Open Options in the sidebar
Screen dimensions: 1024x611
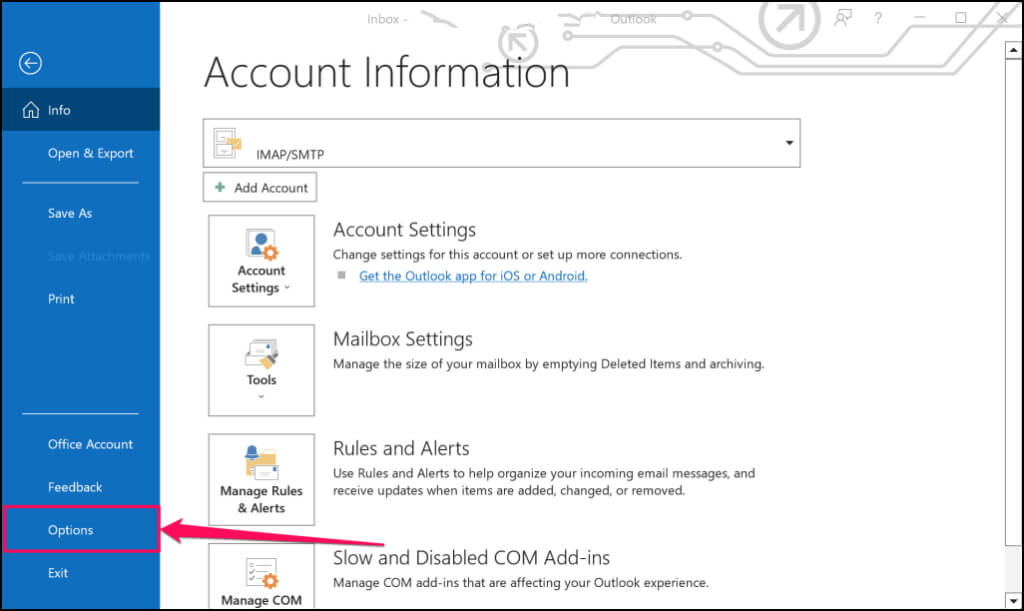71,530
